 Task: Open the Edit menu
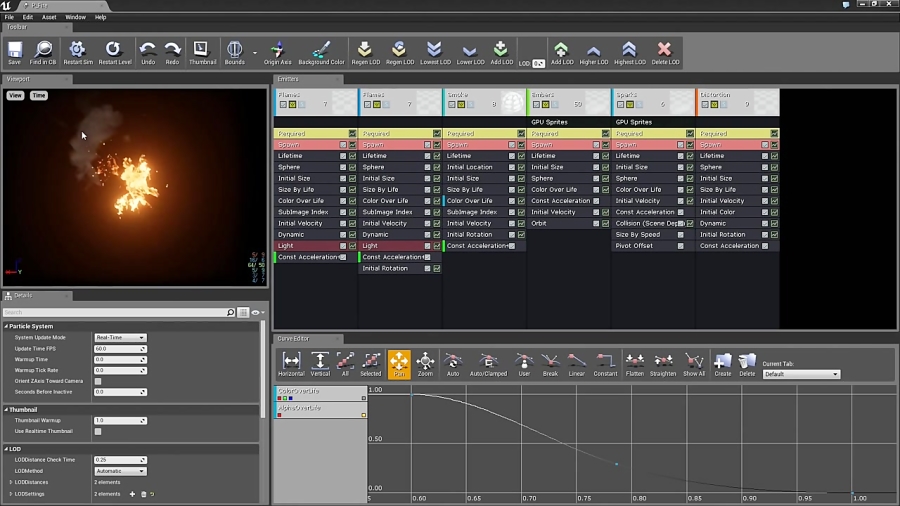click(x=28, y=17)
